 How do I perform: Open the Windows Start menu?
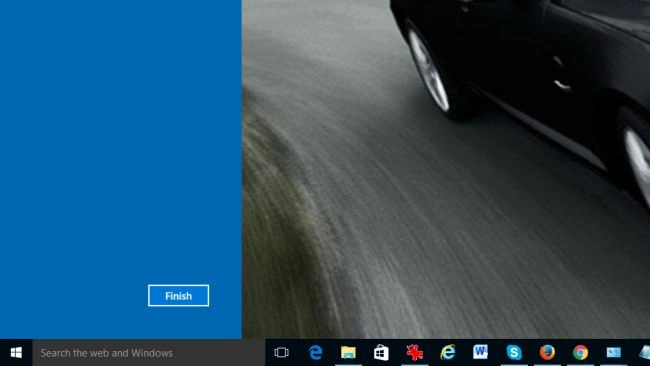point(16,353)
